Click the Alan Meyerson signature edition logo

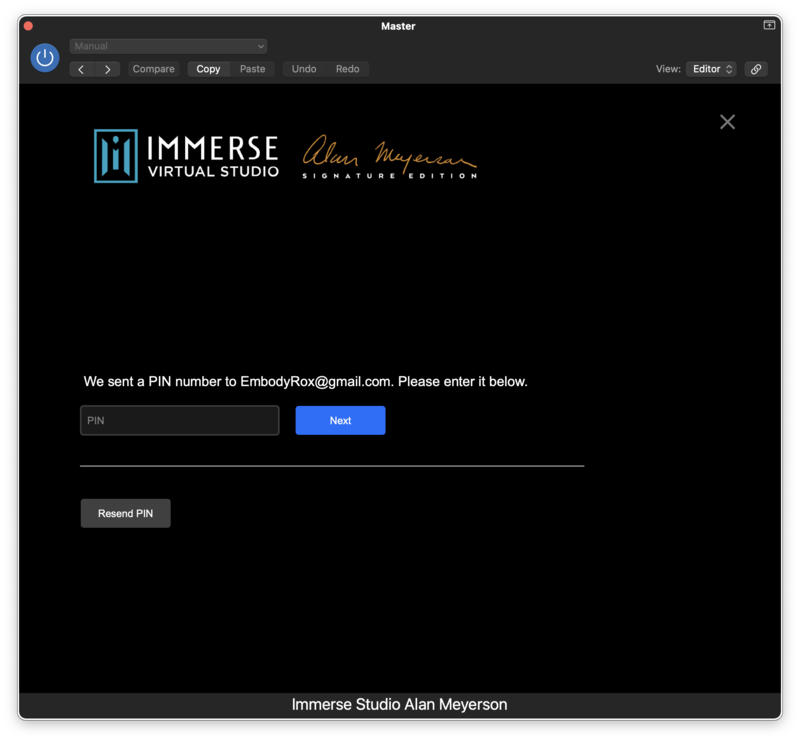pos(390,157)
